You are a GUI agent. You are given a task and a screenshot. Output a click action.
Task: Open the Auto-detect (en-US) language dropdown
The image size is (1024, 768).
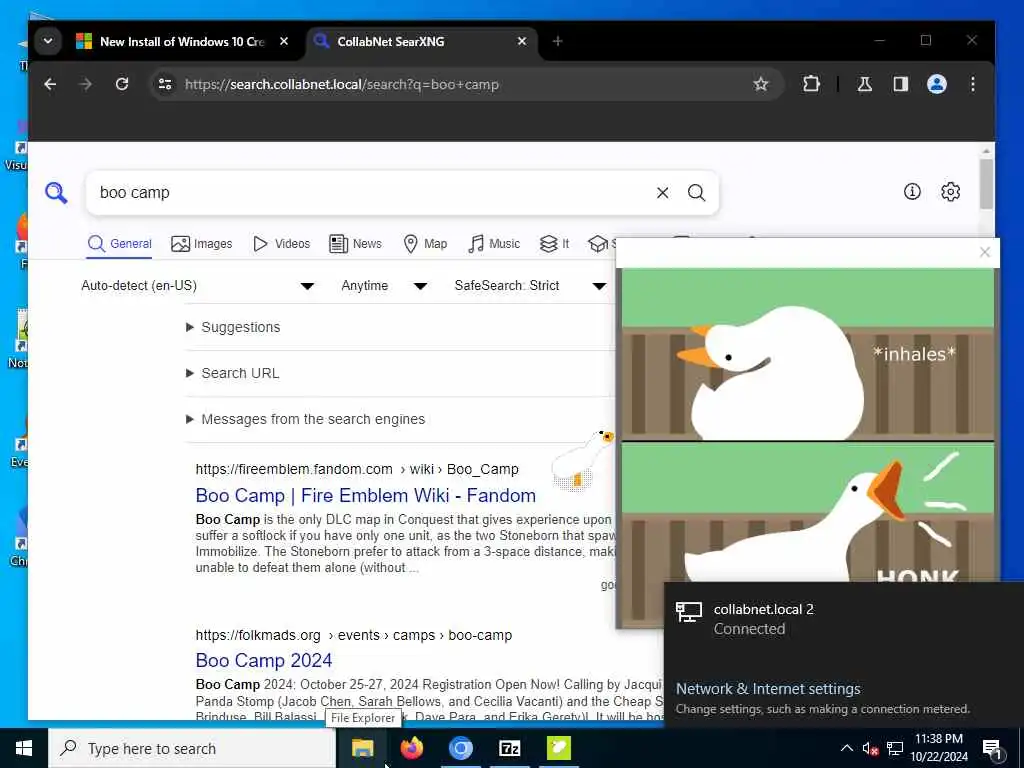coord(198,285)
